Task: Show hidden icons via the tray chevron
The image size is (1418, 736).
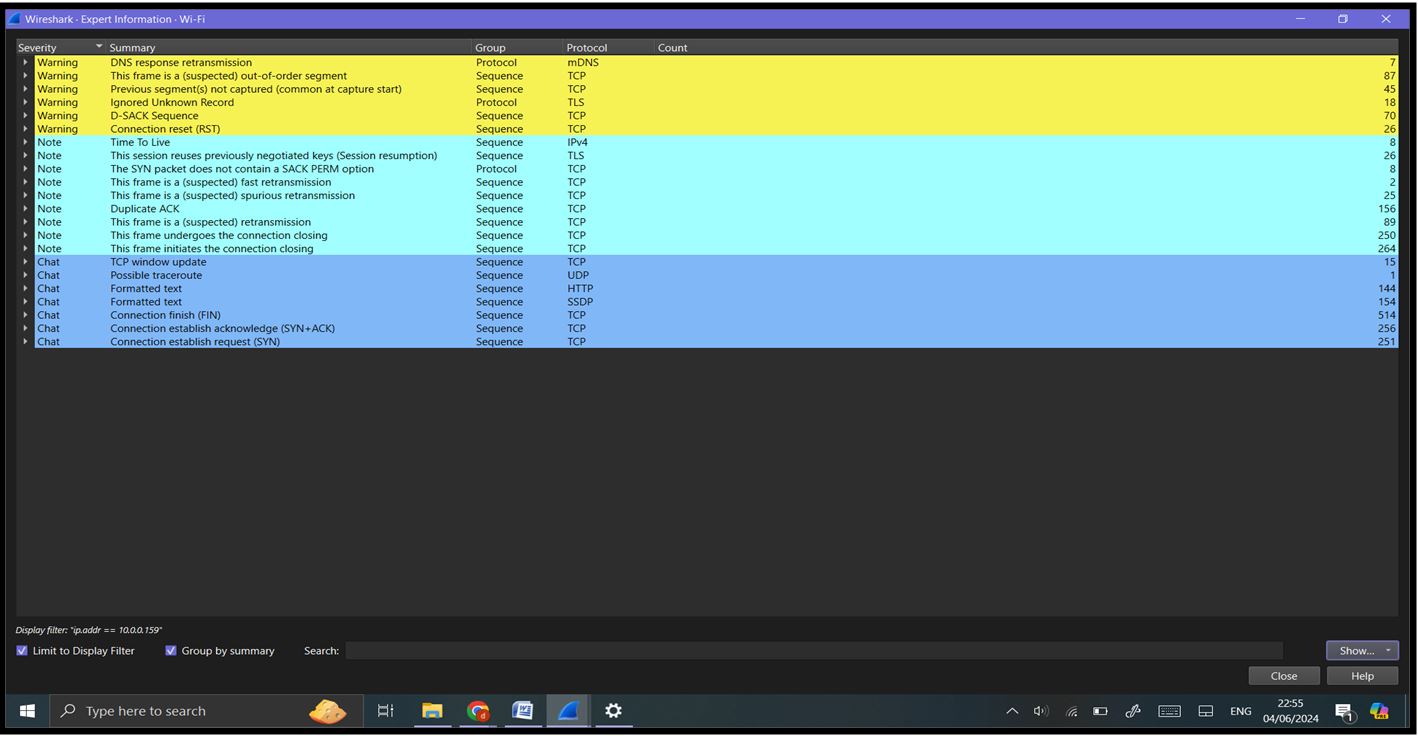Action: 1012,711
